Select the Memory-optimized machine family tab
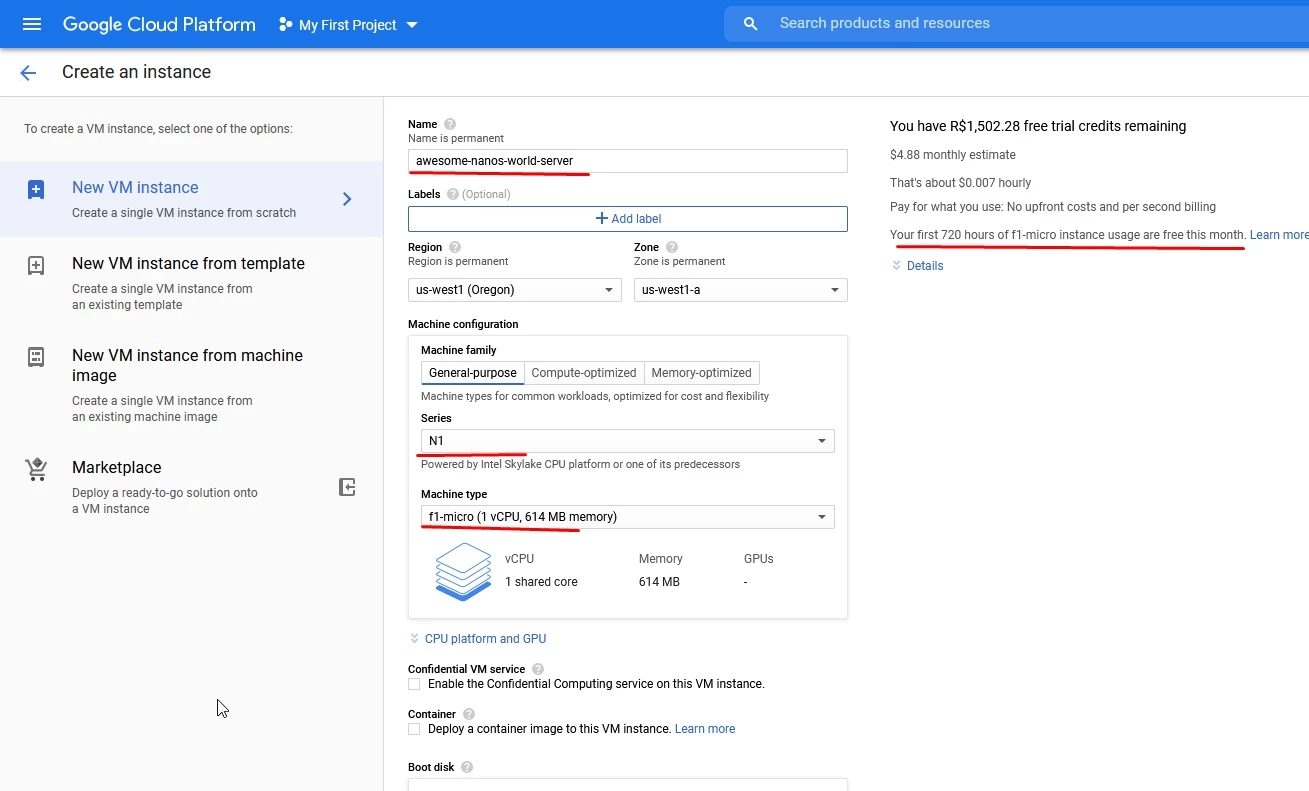The image size is (1309, 791). (702, 373)
